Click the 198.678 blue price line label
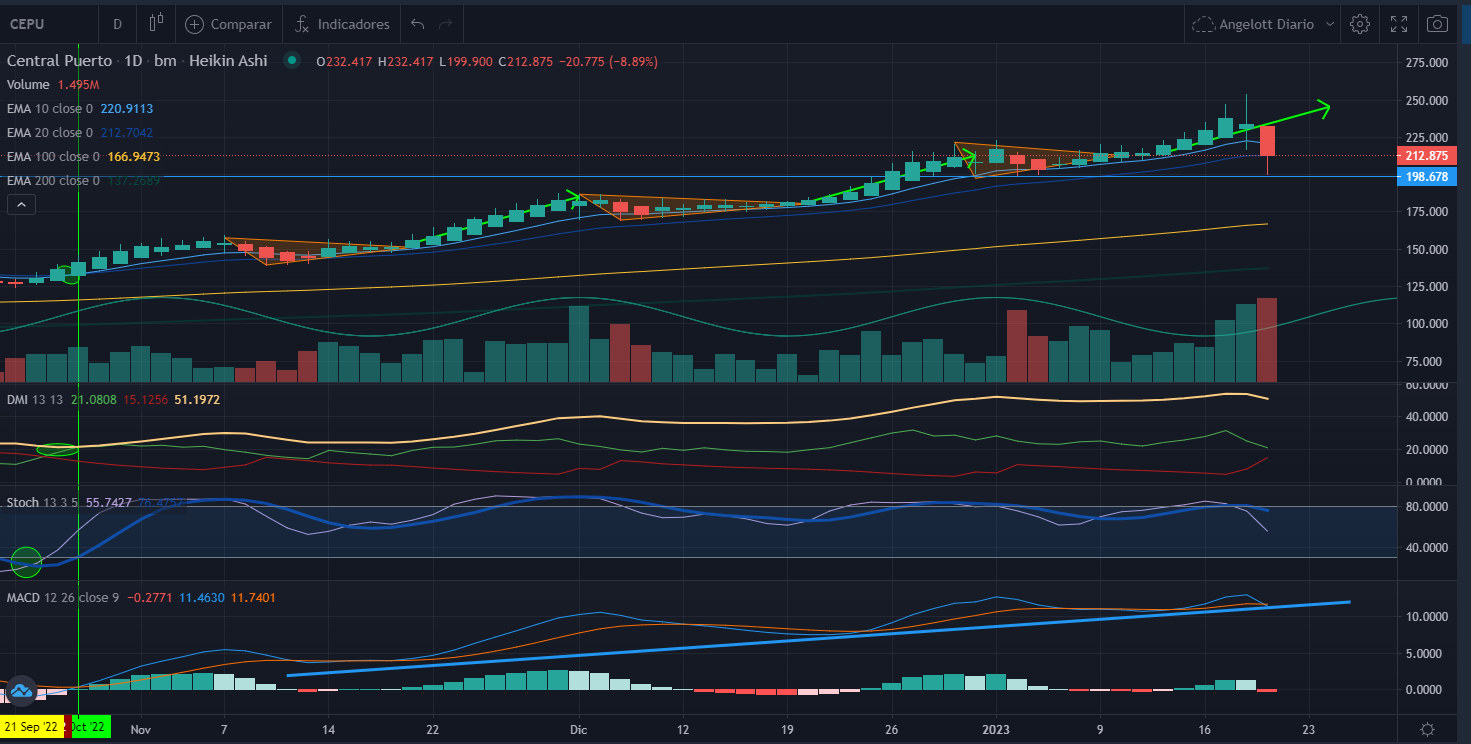Viewport: 1471px width, 744px height. 1427,176
